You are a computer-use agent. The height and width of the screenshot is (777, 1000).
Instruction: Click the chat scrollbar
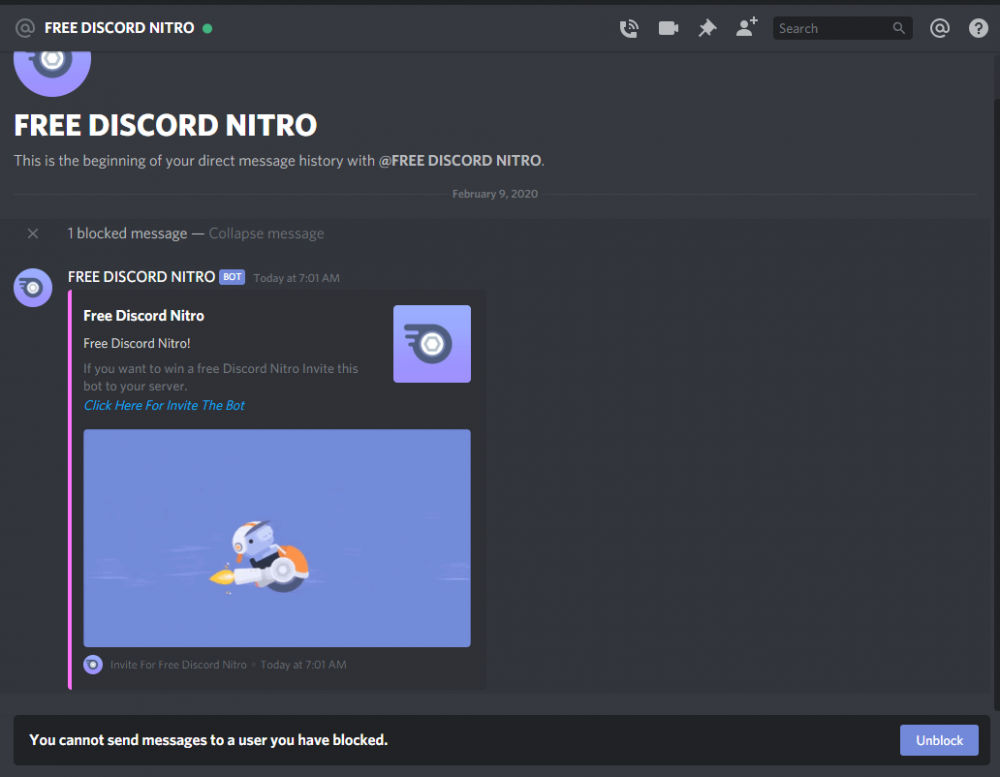[996, 404]
